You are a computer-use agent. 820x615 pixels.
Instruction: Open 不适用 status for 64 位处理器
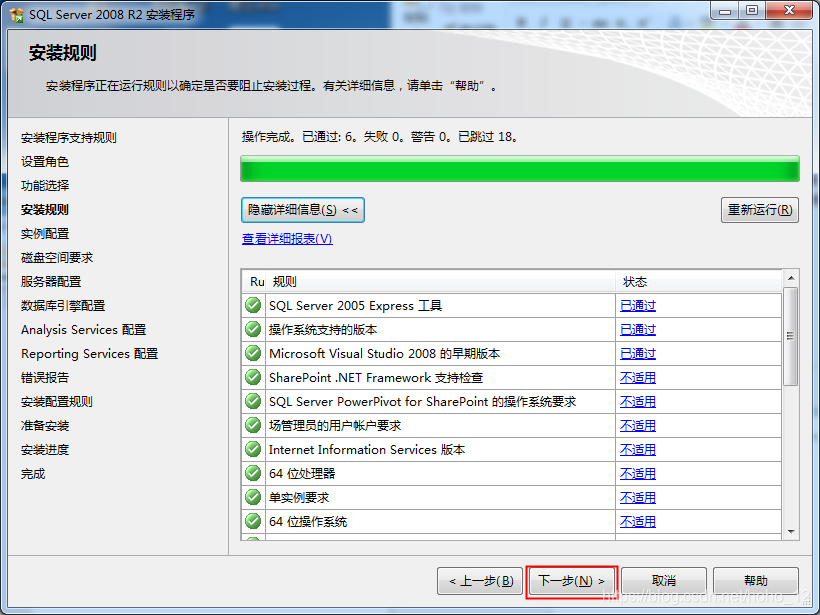click(x=637, y=474)
